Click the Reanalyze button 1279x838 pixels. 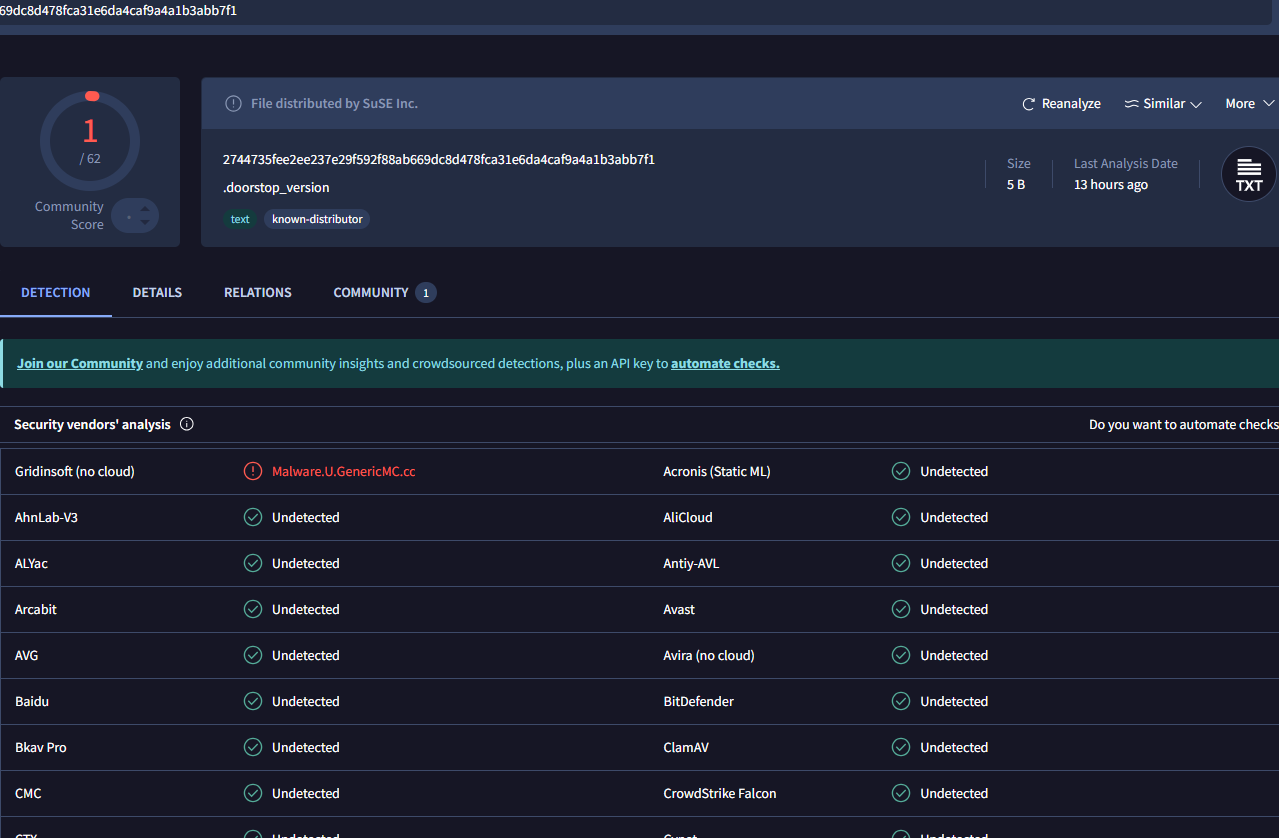[x=1061, y=104]
